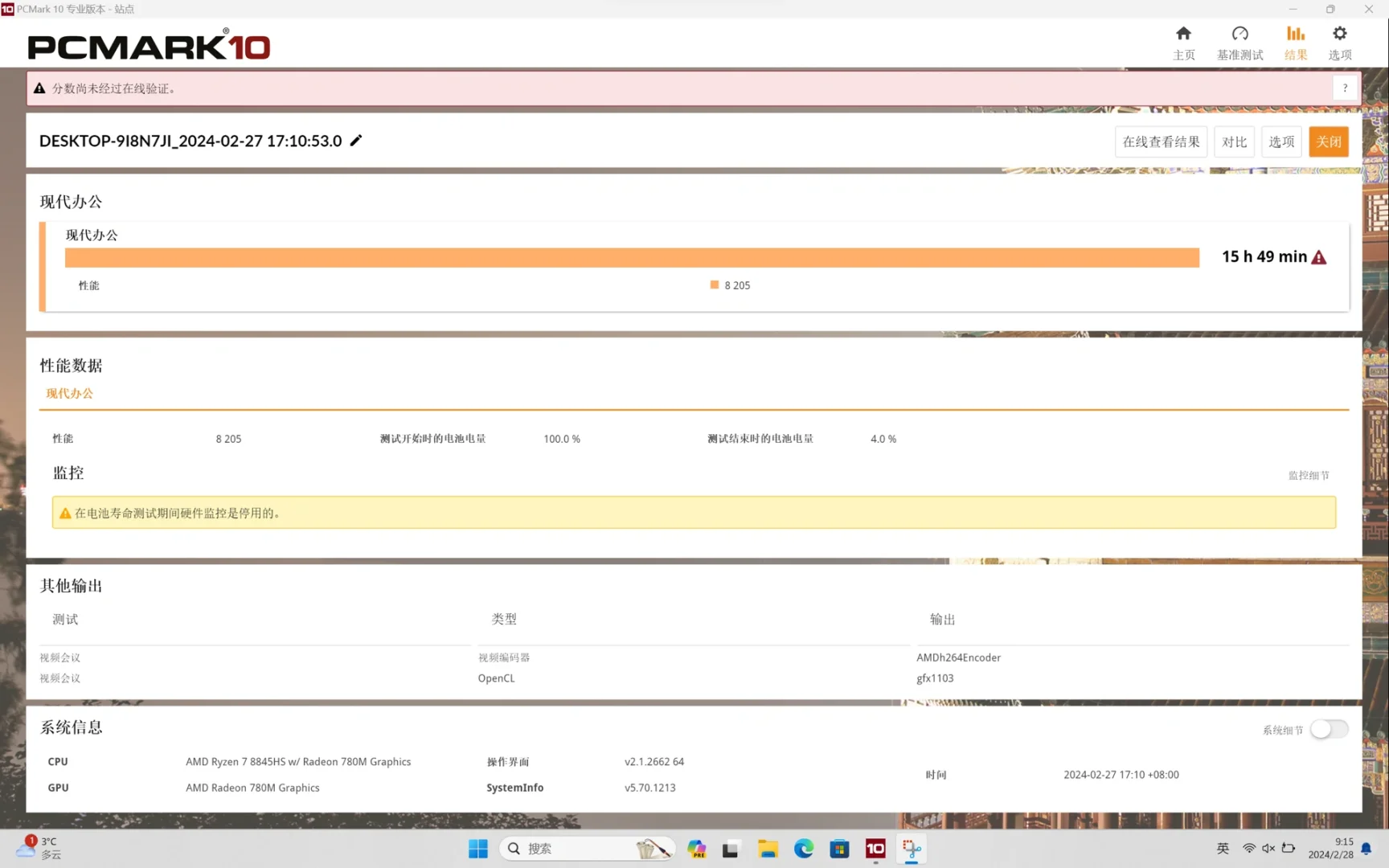
Task: Click the AMD Ryzen 7 8845HS CPU value
Action: tap(298, 762)
